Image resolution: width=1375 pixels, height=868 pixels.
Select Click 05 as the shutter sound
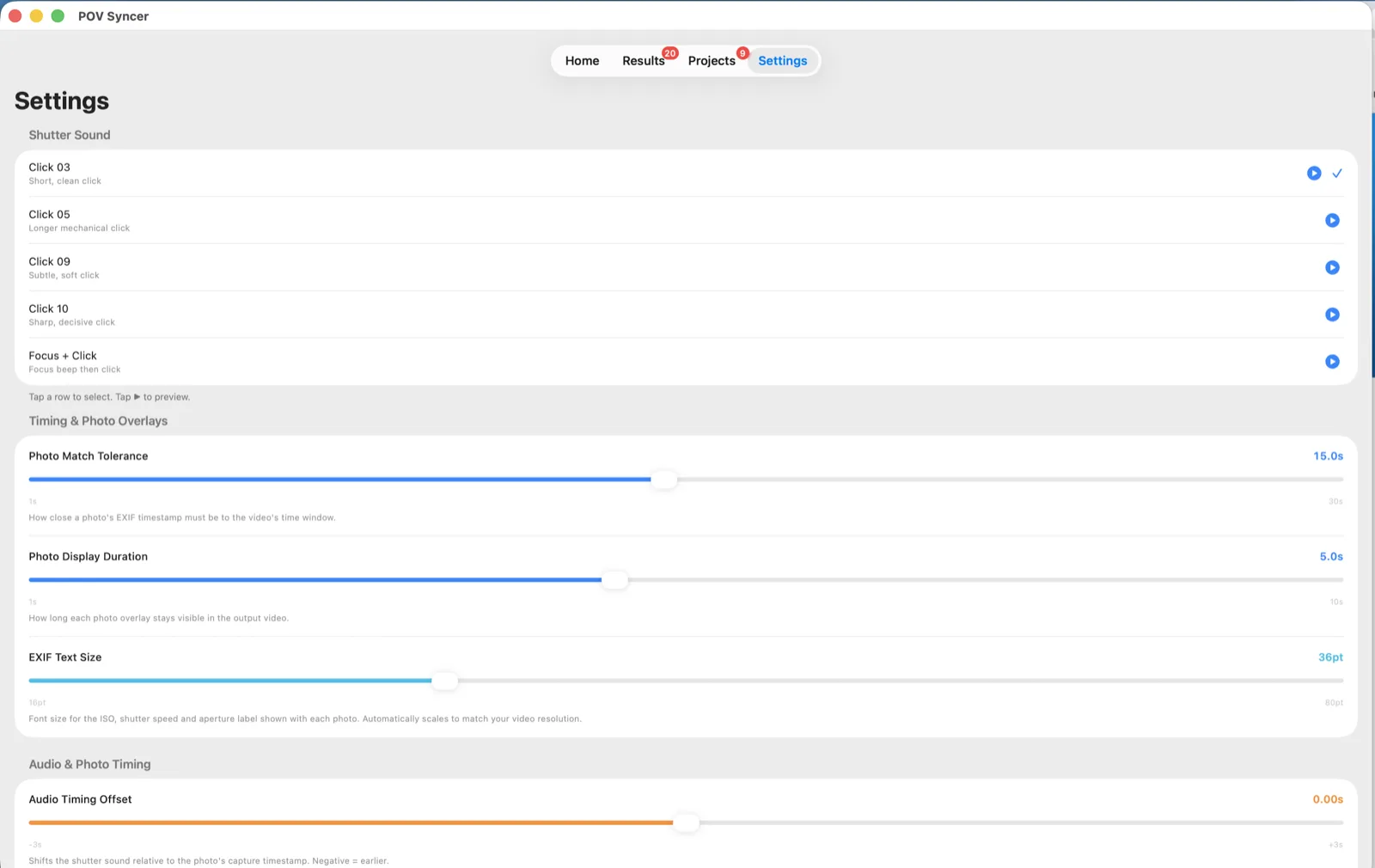pyautogui.click(x=686, y=221)
